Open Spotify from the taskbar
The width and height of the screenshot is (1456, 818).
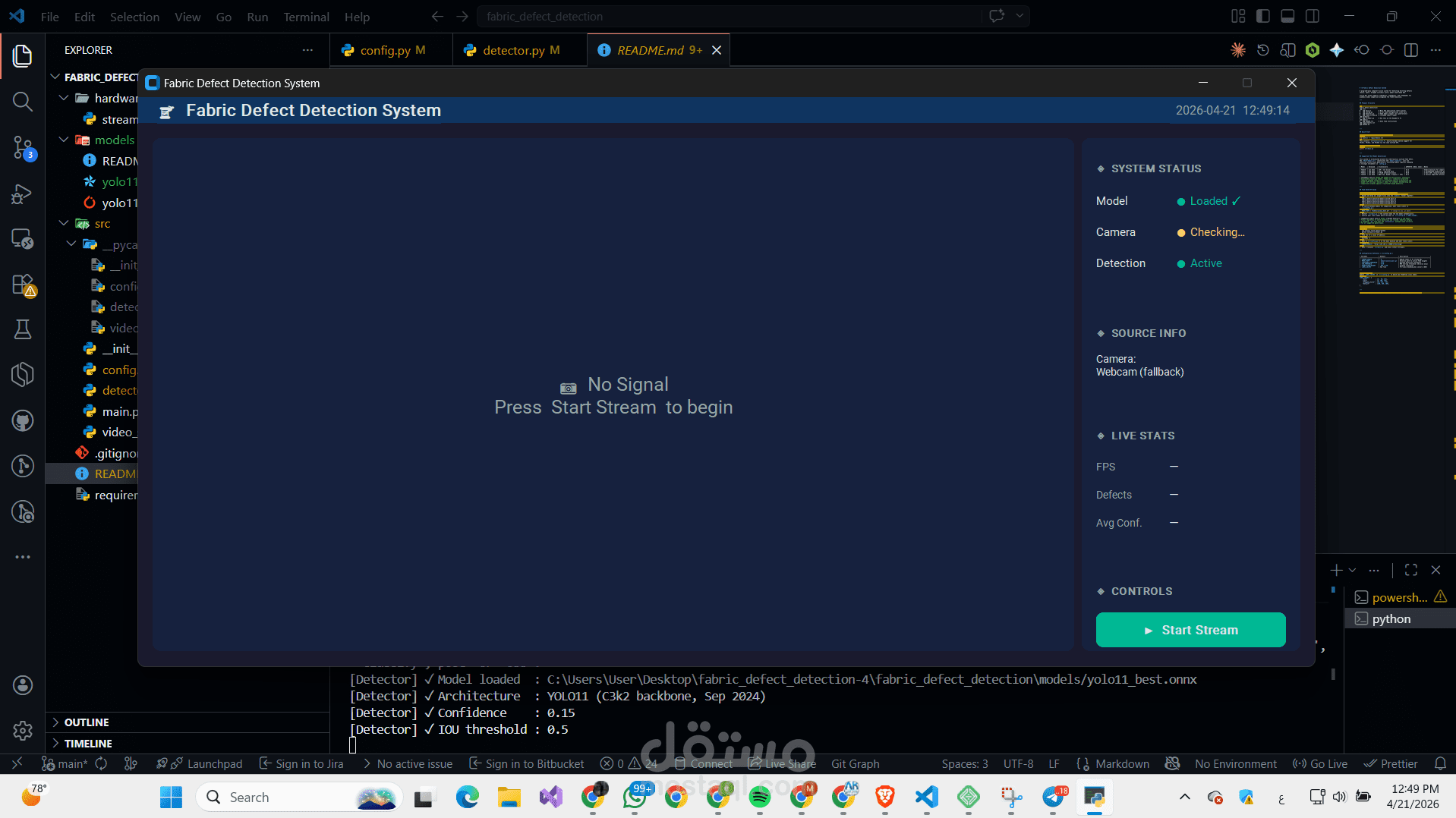[759, 797]
